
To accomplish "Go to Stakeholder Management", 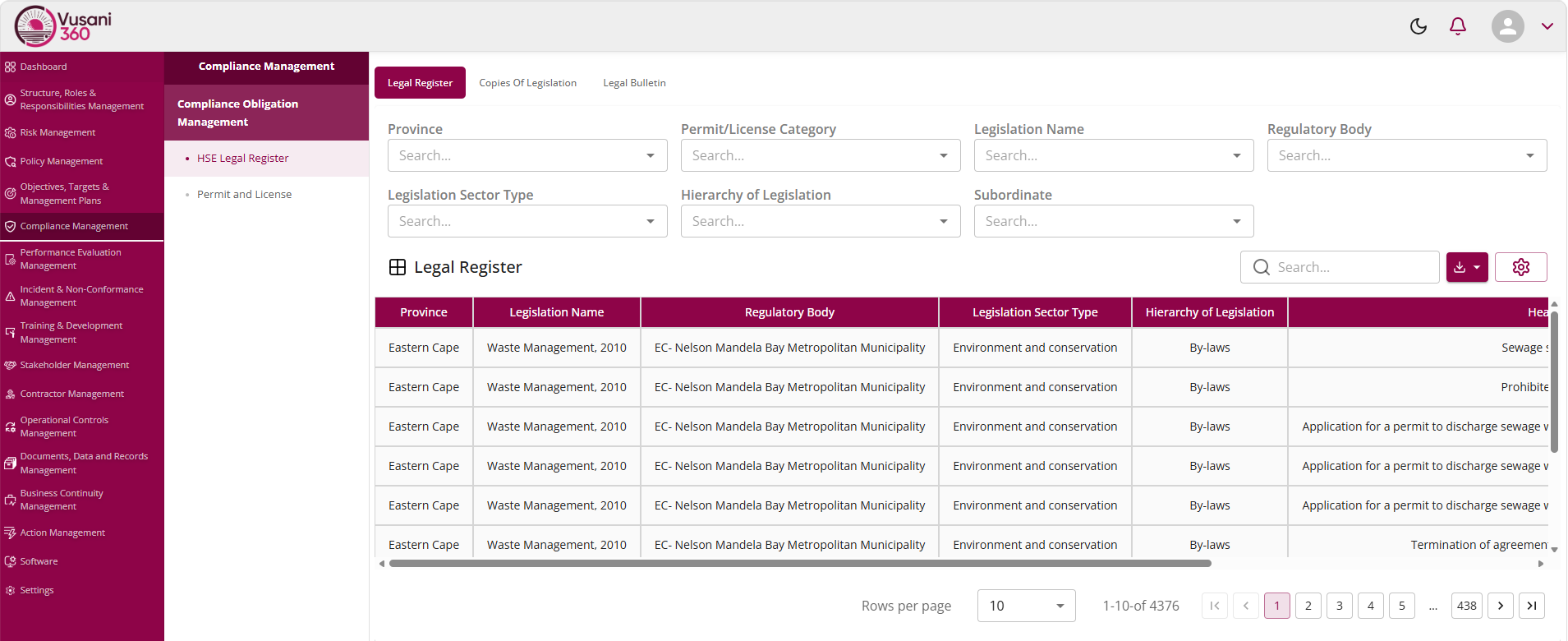I will pos(82,365).
